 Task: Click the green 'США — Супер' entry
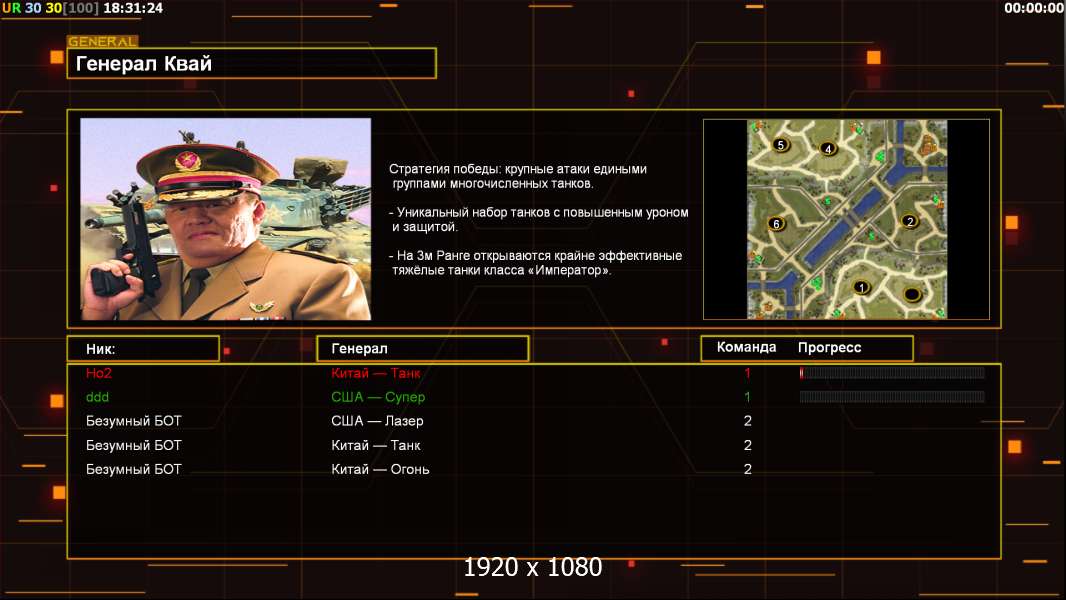pyautogui.click(x=378, y=397)
